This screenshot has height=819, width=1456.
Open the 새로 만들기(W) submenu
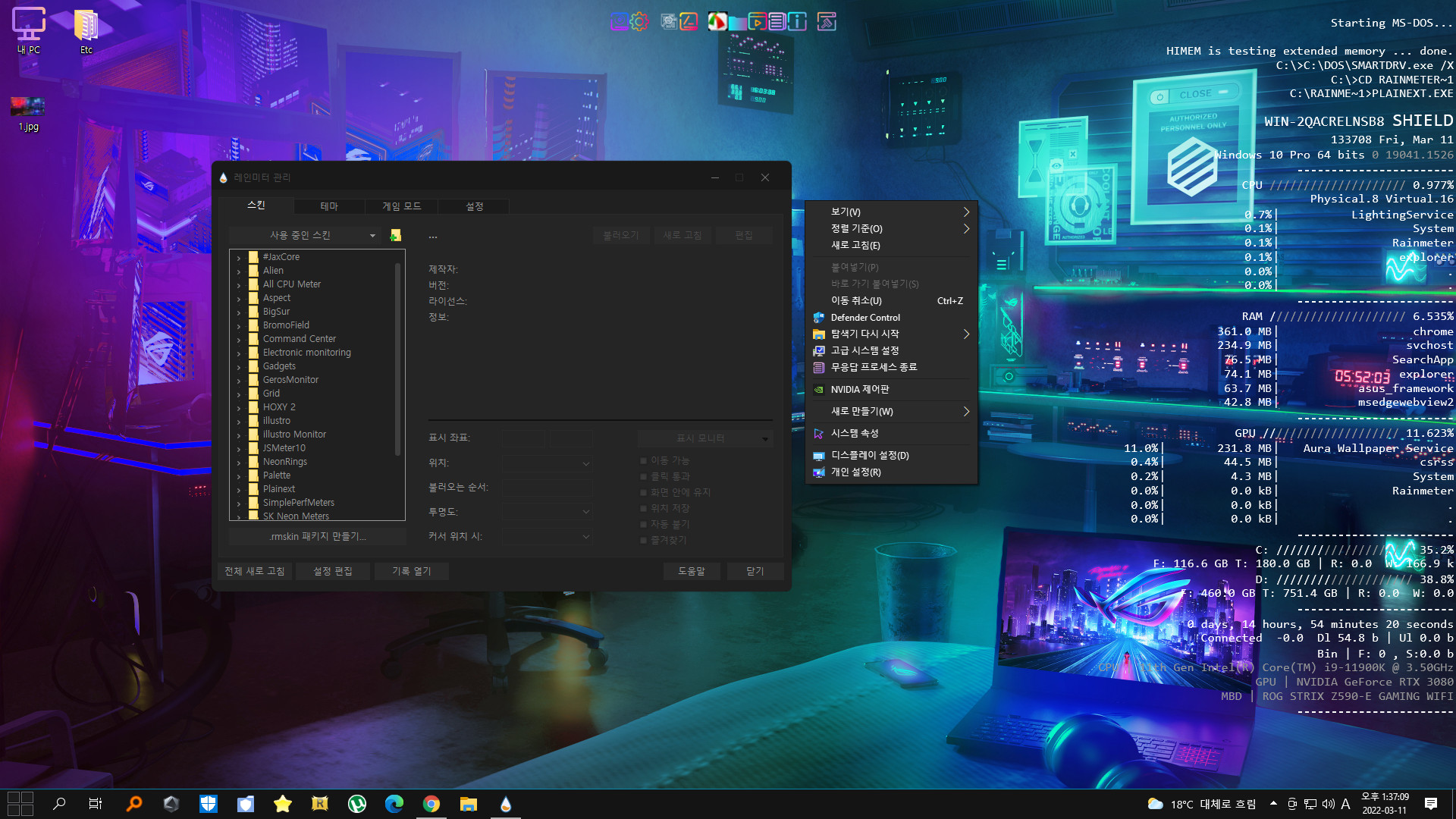point(891,412)
